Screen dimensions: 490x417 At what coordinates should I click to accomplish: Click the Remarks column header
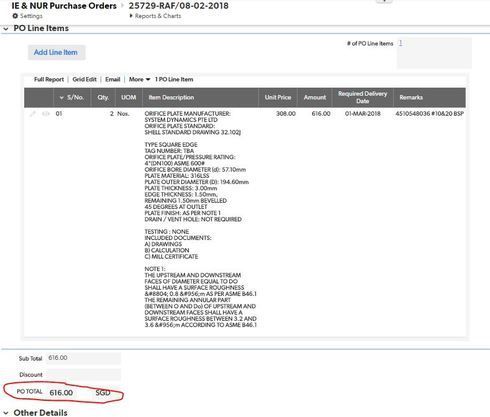411,97
